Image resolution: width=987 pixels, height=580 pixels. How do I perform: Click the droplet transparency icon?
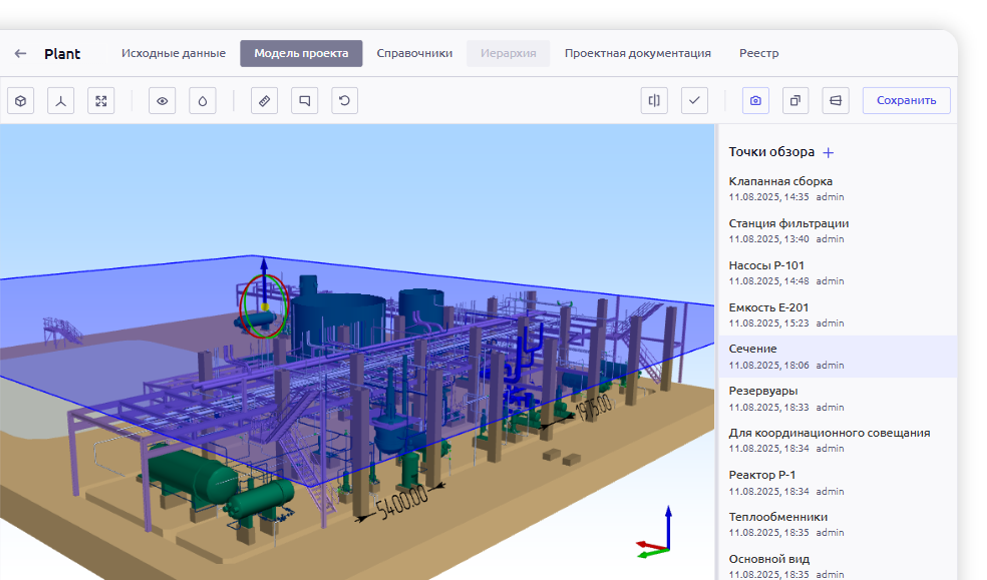click(x=203, y=101)
